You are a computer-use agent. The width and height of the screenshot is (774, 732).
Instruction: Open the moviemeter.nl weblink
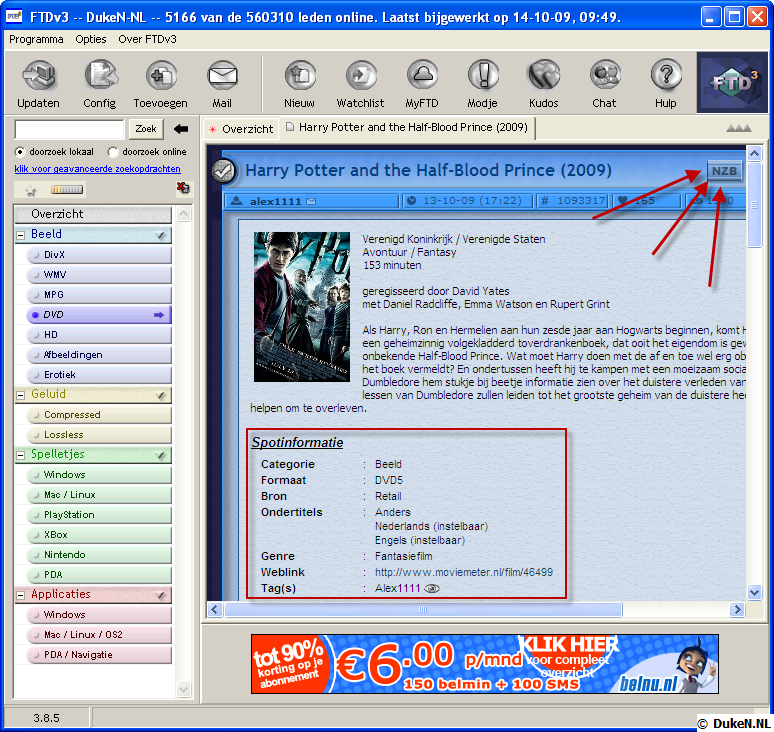tap(464, 572)
